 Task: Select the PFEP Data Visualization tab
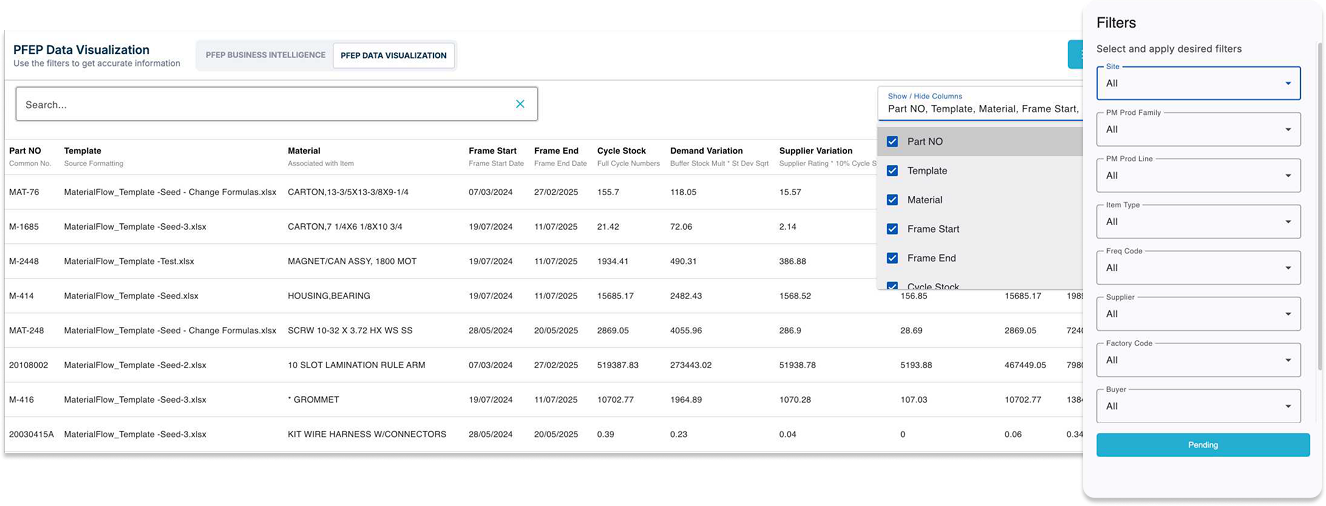393,55
